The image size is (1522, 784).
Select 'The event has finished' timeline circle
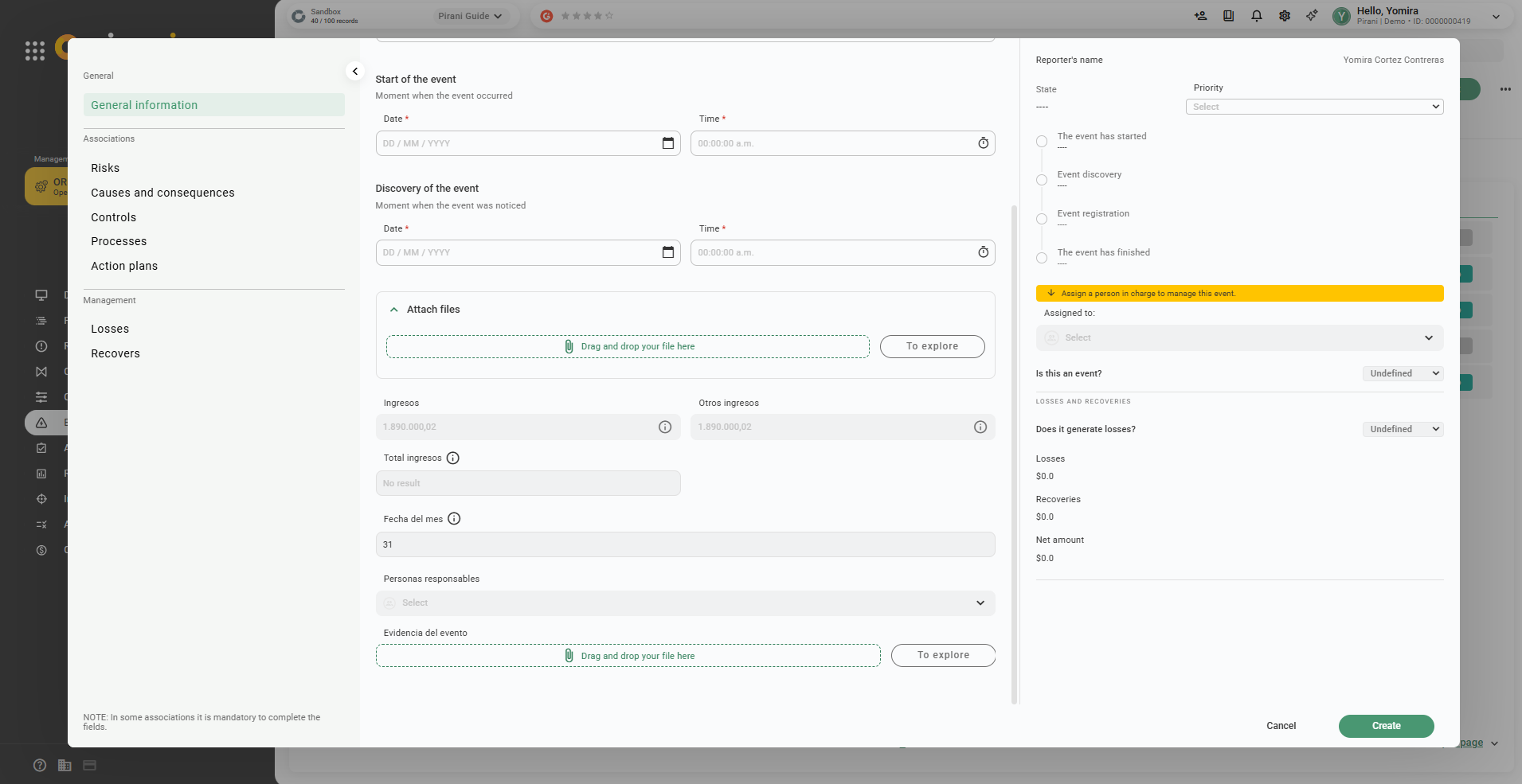pos(1042,258)
